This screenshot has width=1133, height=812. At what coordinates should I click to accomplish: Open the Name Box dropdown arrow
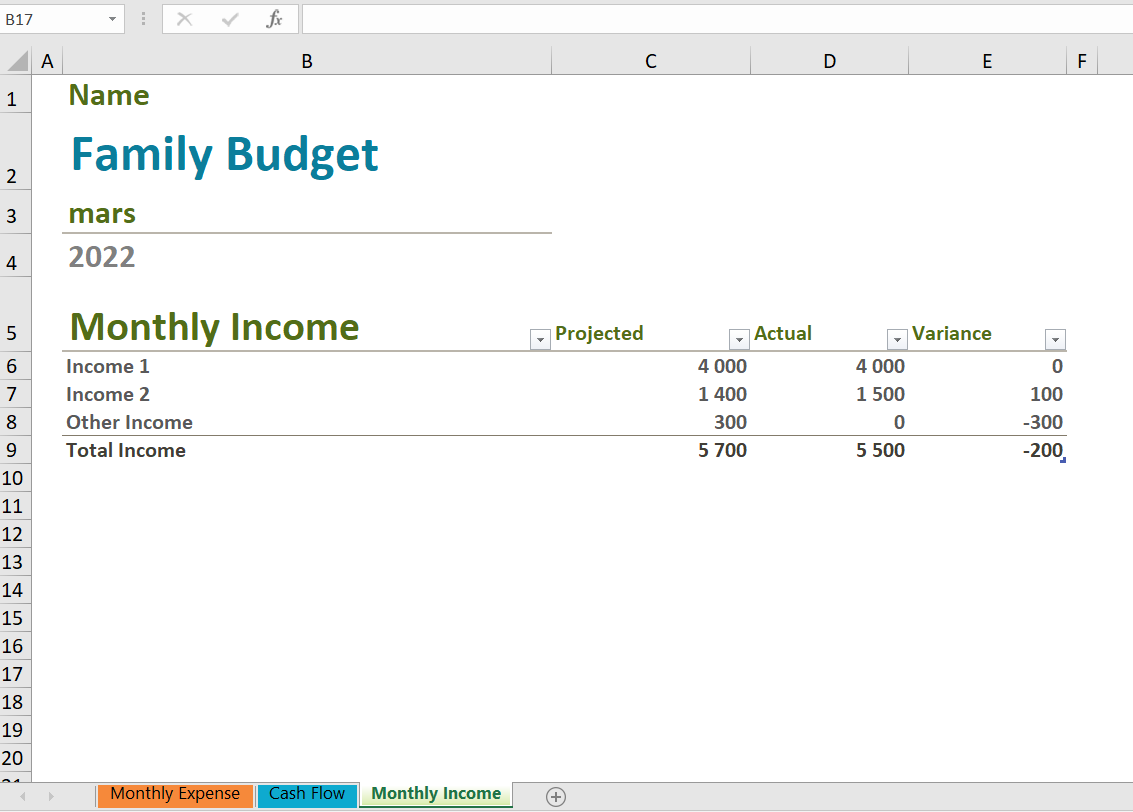pos(111,19)
